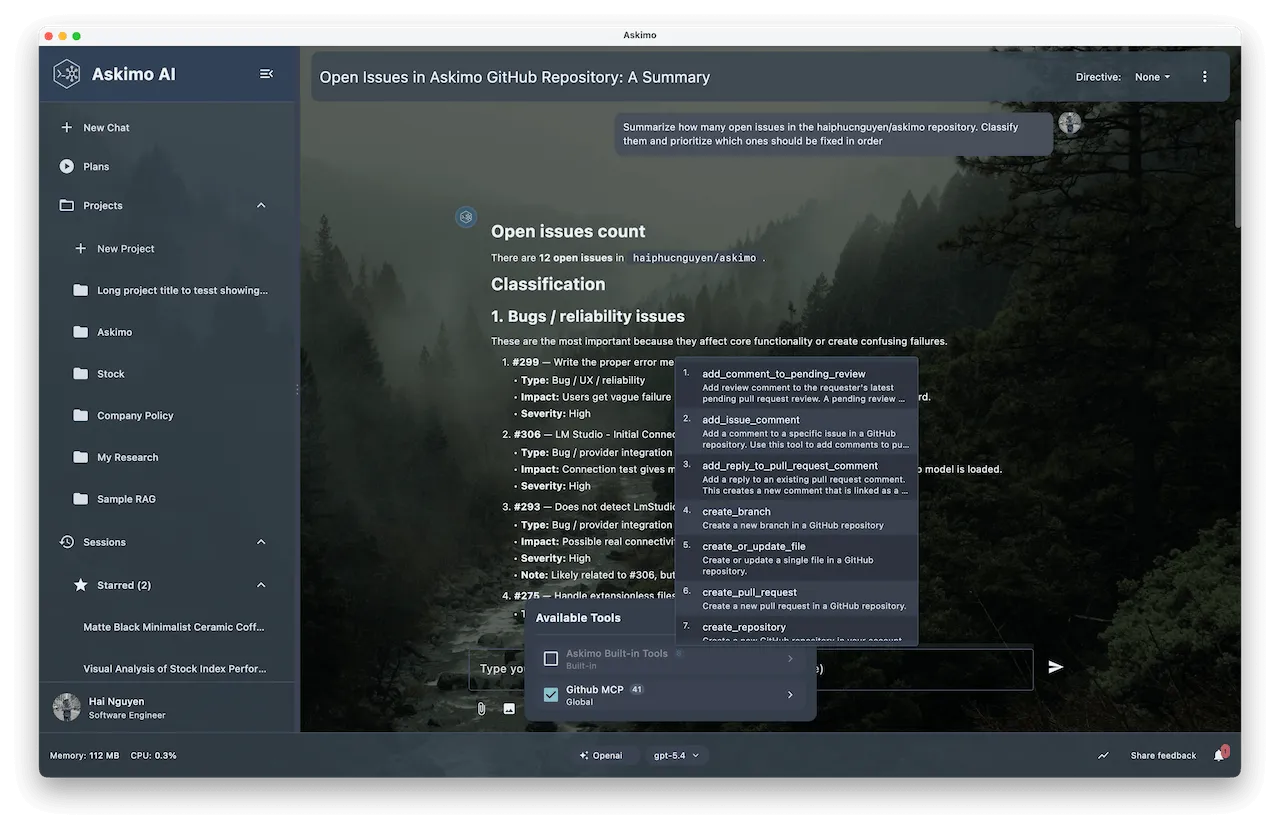The height and width of the screenshot is (829, 1280).
Task: Collapse the Starred (2) section chevron
Action: [261, 585]
